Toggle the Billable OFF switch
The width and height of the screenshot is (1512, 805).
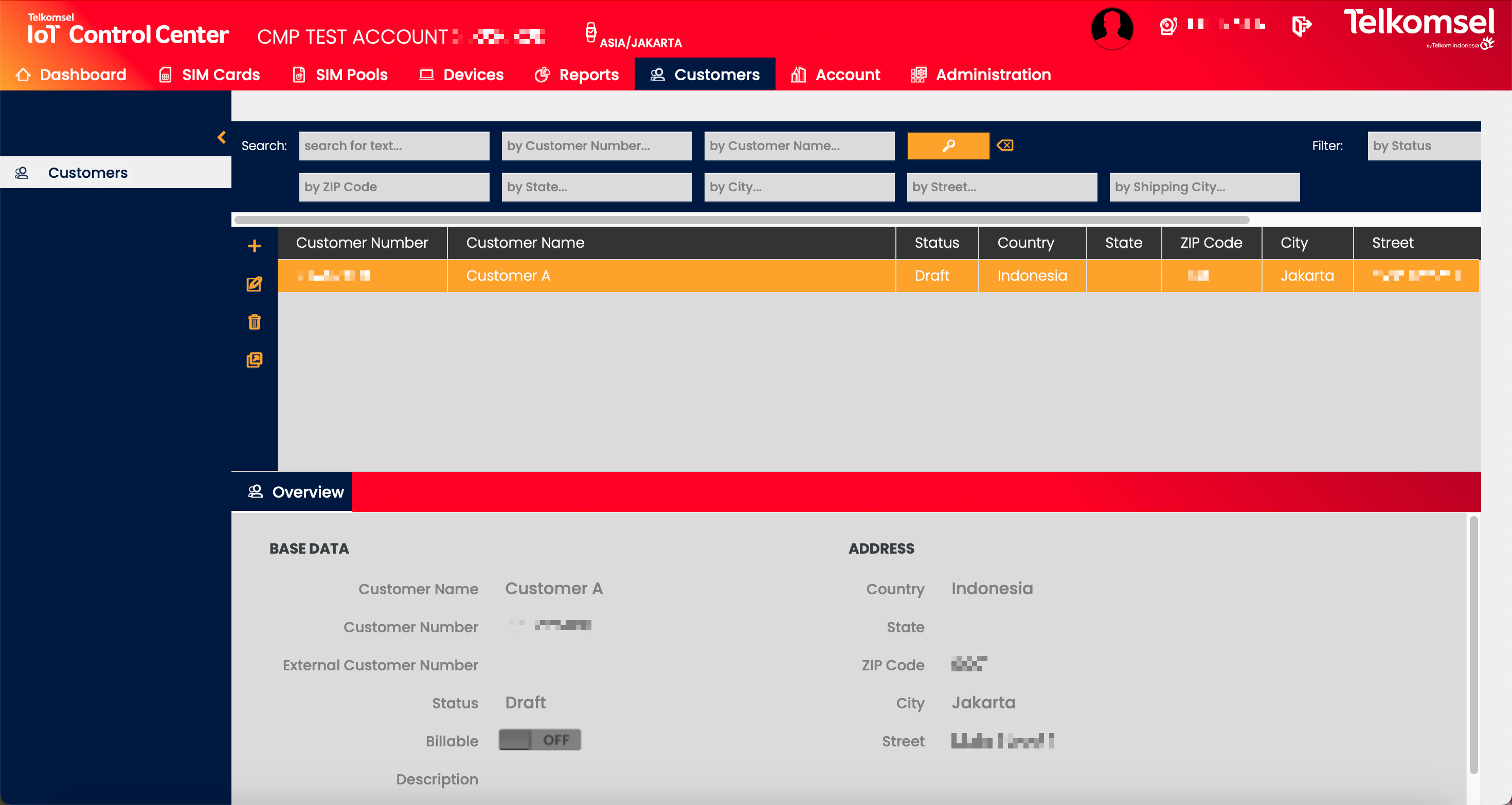(x=539, y=740)
